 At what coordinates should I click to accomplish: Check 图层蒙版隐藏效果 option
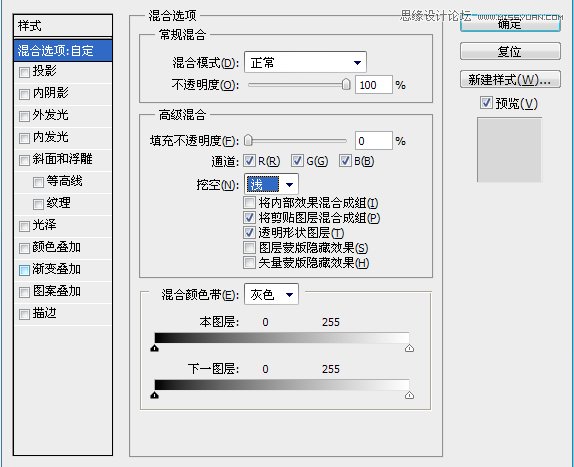tap(249, 247)
